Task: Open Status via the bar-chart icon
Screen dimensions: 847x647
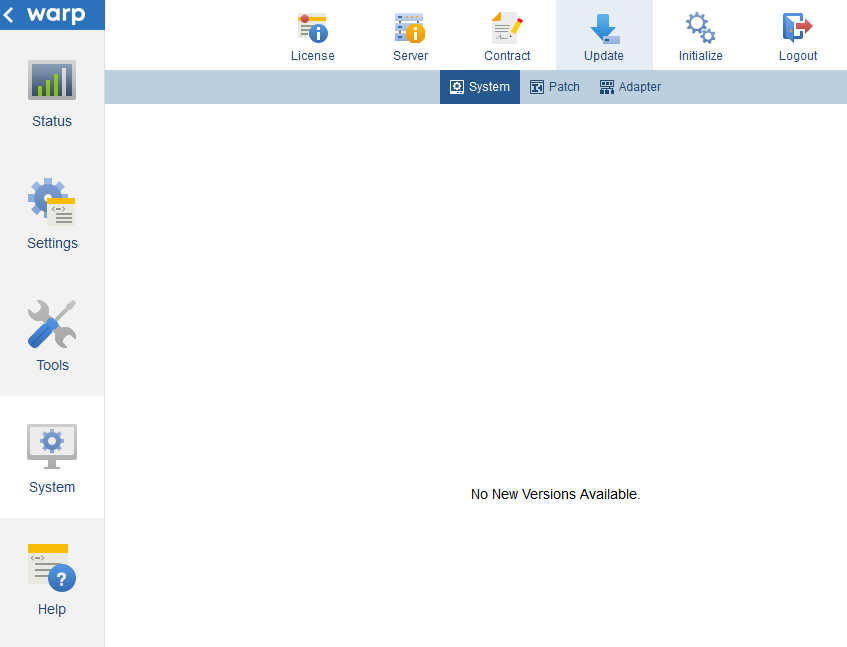Action: point(52,81)
